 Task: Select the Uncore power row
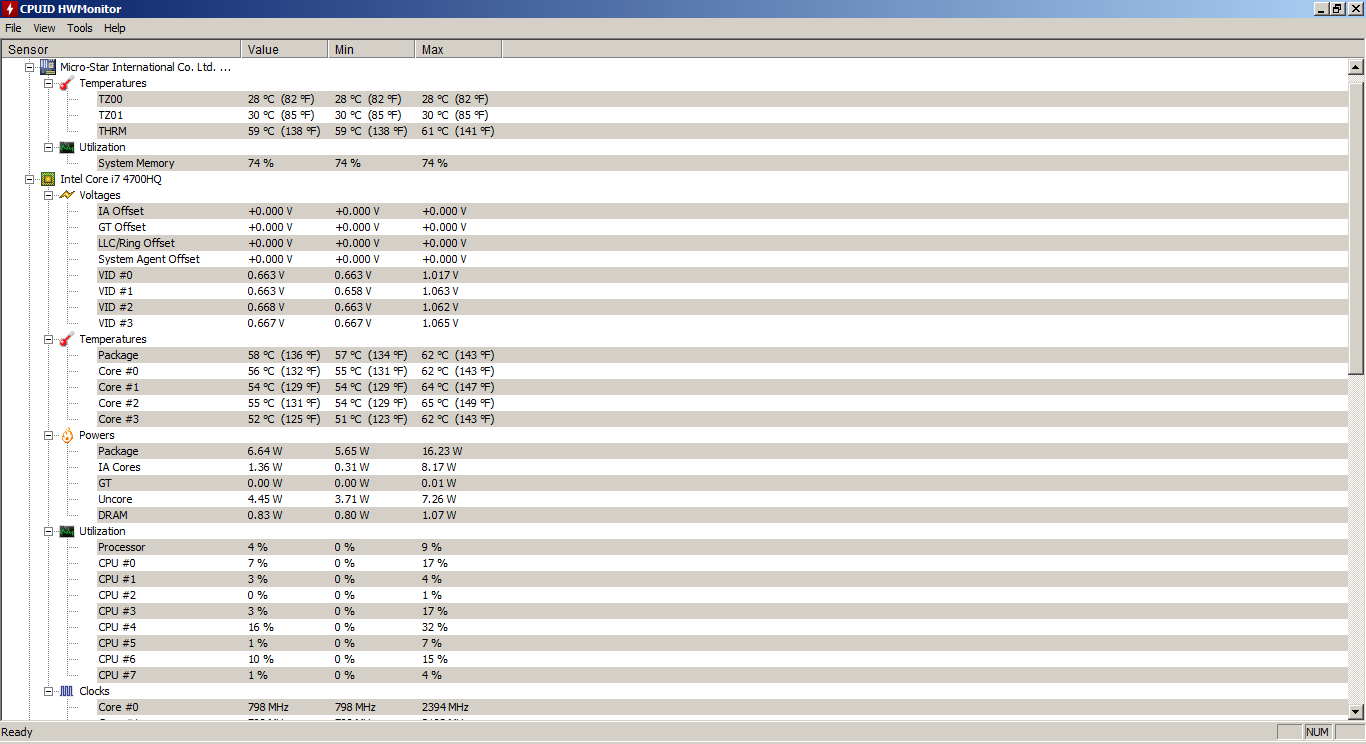pyautogui.click(x=721, y=499)
